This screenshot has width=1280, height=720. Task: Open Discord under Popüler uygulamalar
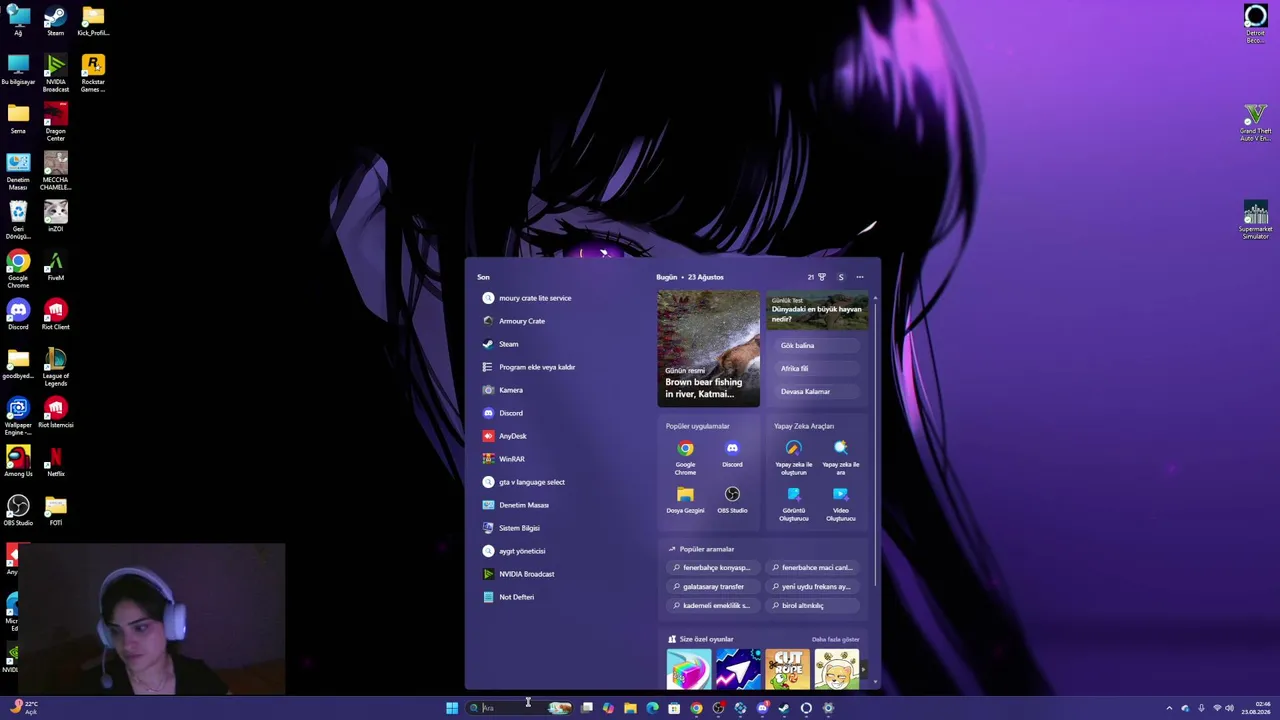732,454
